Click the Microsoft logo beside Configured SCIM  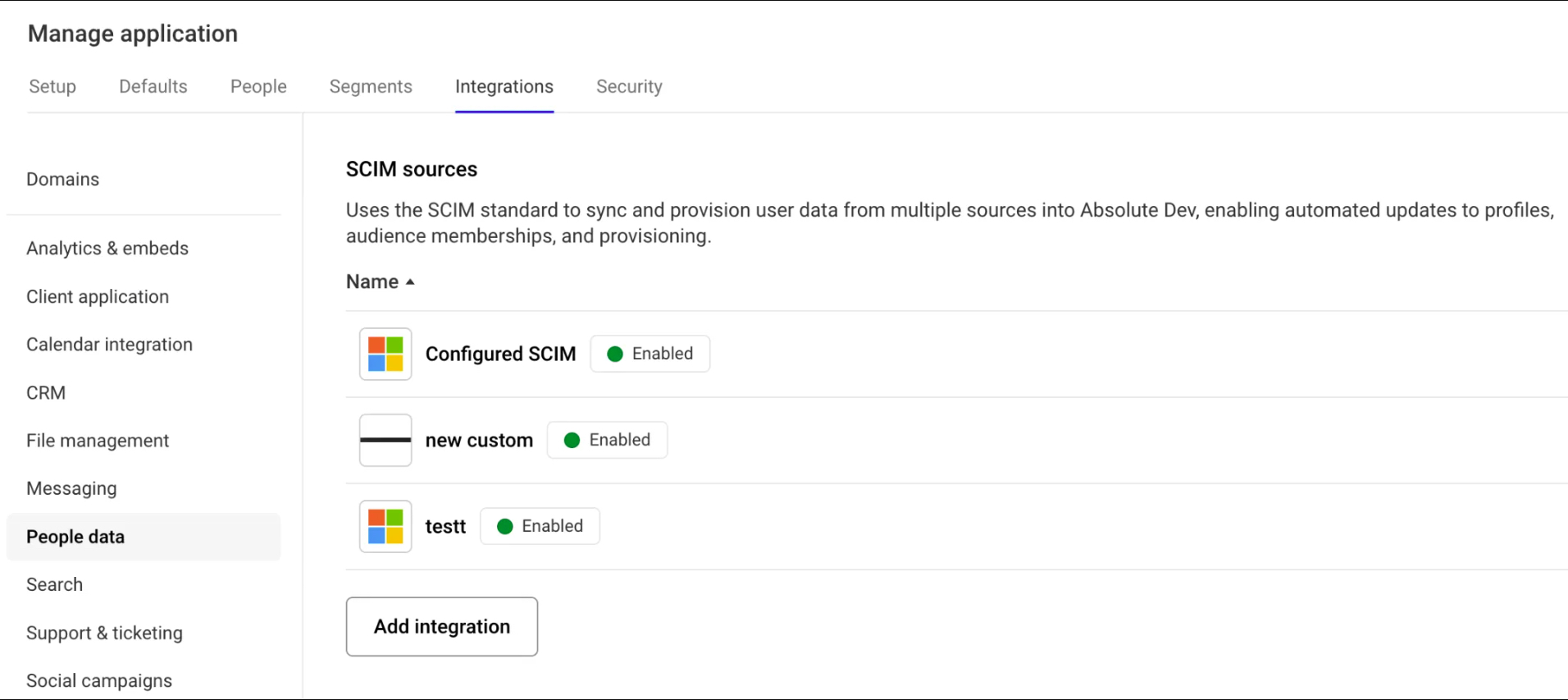pyautogui.click(x=385, y=354)
